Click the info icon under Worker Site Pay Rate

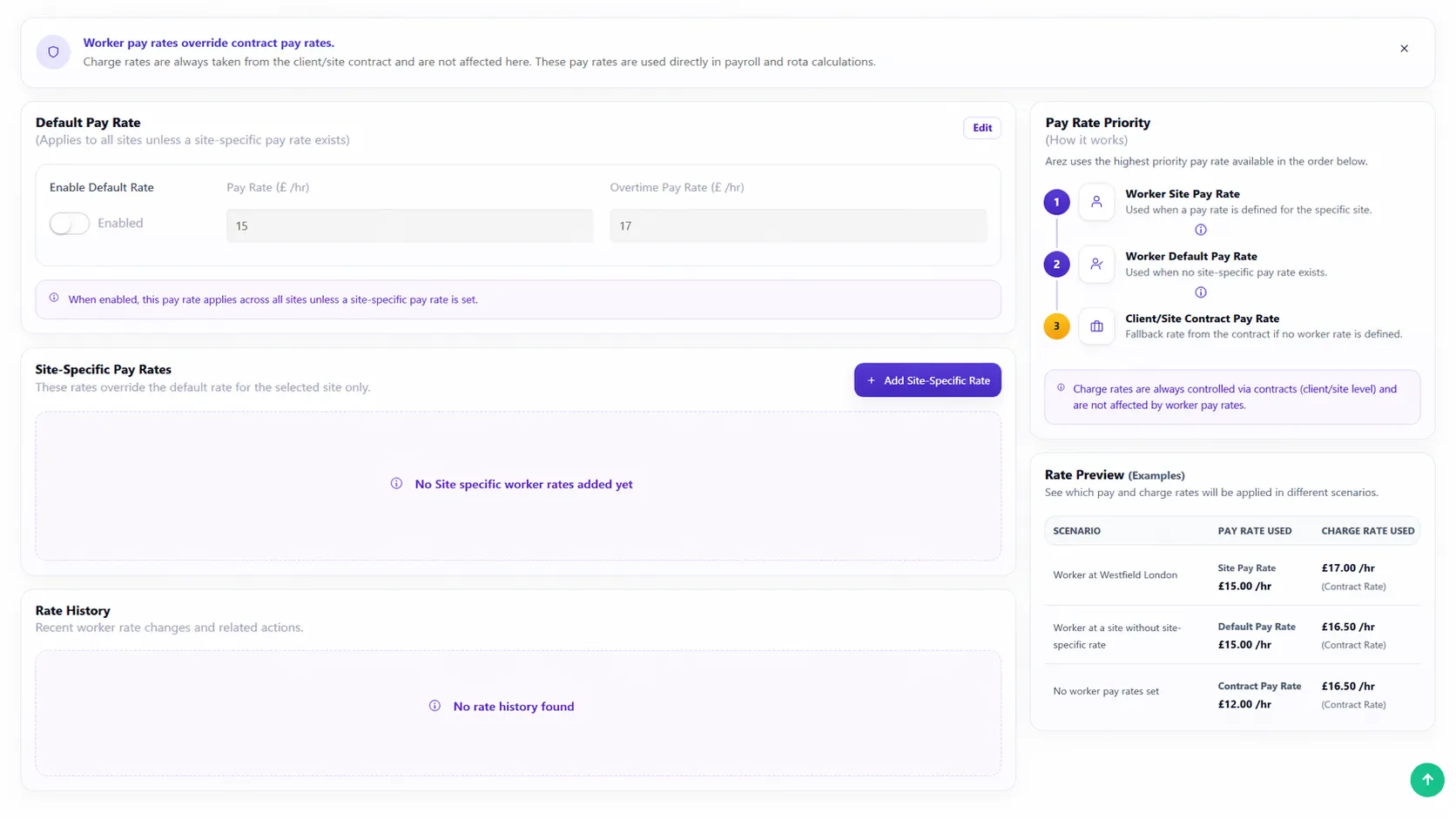(1200, 230)
